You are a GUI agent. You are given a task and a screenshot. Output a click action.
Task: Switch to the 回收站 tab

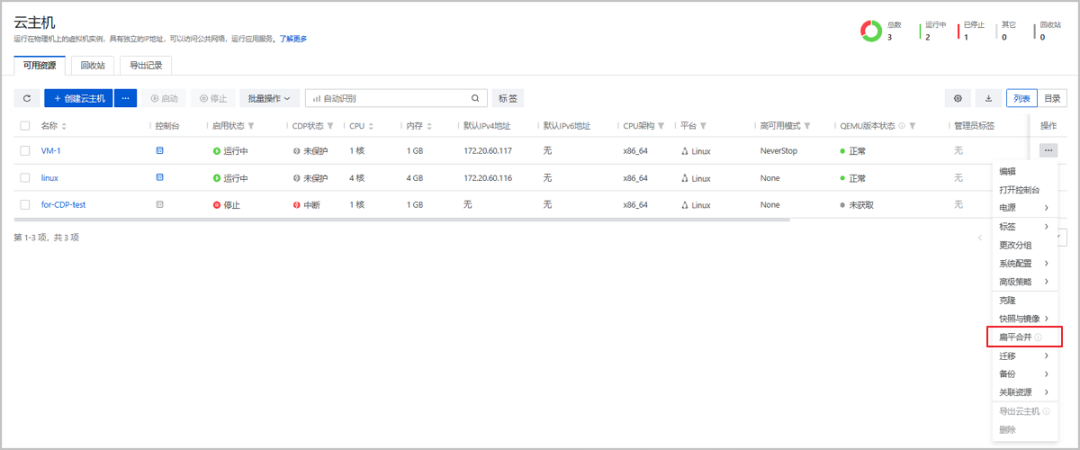[x=92, y=65]
